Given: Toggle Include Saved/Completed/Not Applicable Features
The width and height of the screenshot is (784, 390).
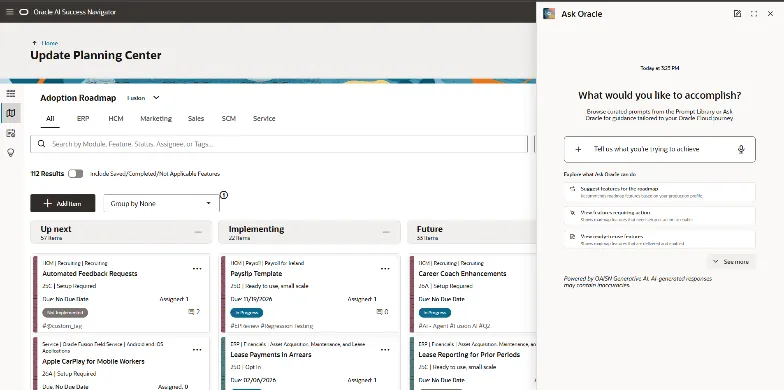Looking at the screenshot, I should coord(76,174).
